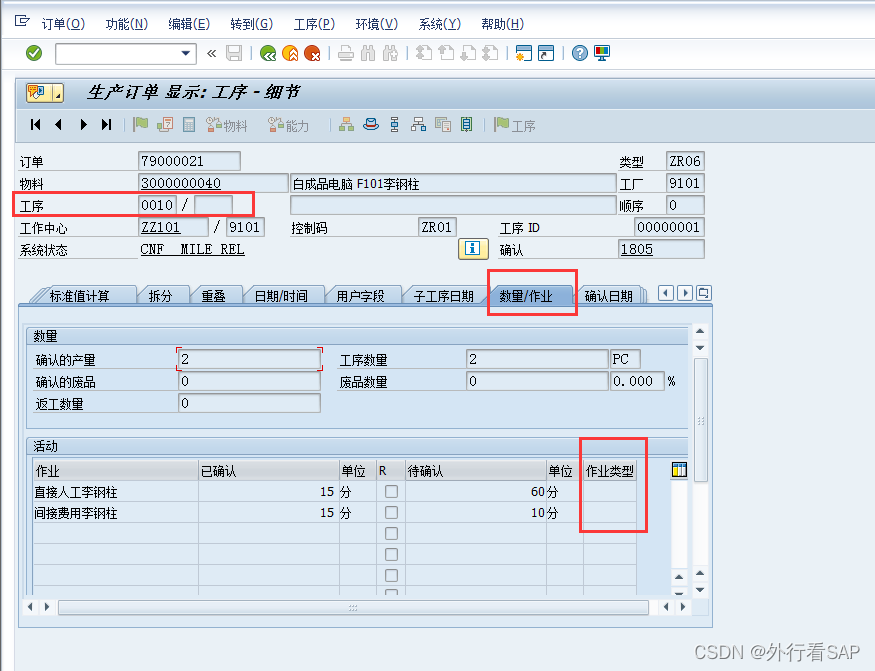875x671 pixels.
Task: Switch to the 日期/时间 tab
Action: 281,296
